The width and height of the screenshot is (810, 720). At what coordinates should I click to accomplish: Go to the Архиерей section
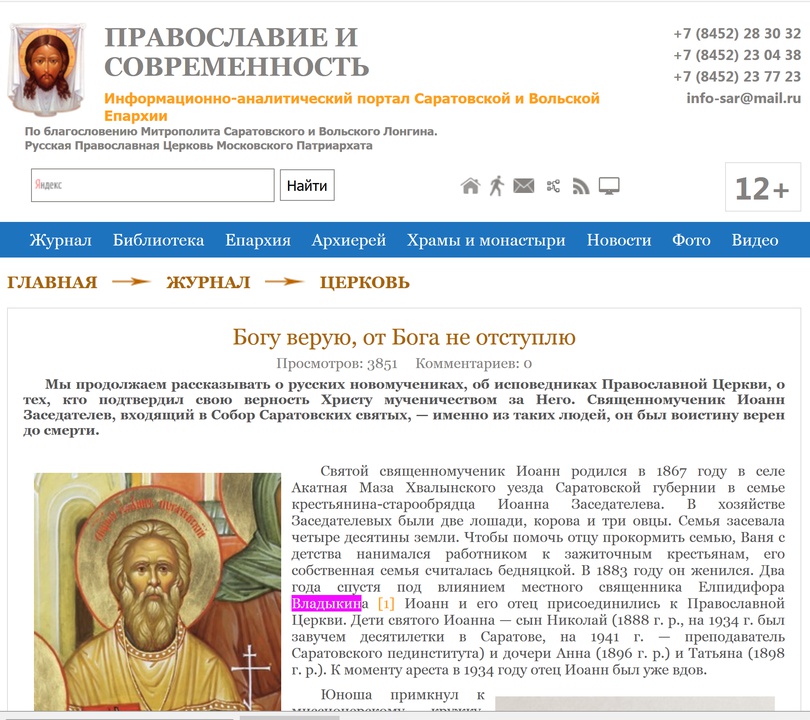(x=349, y=240)
